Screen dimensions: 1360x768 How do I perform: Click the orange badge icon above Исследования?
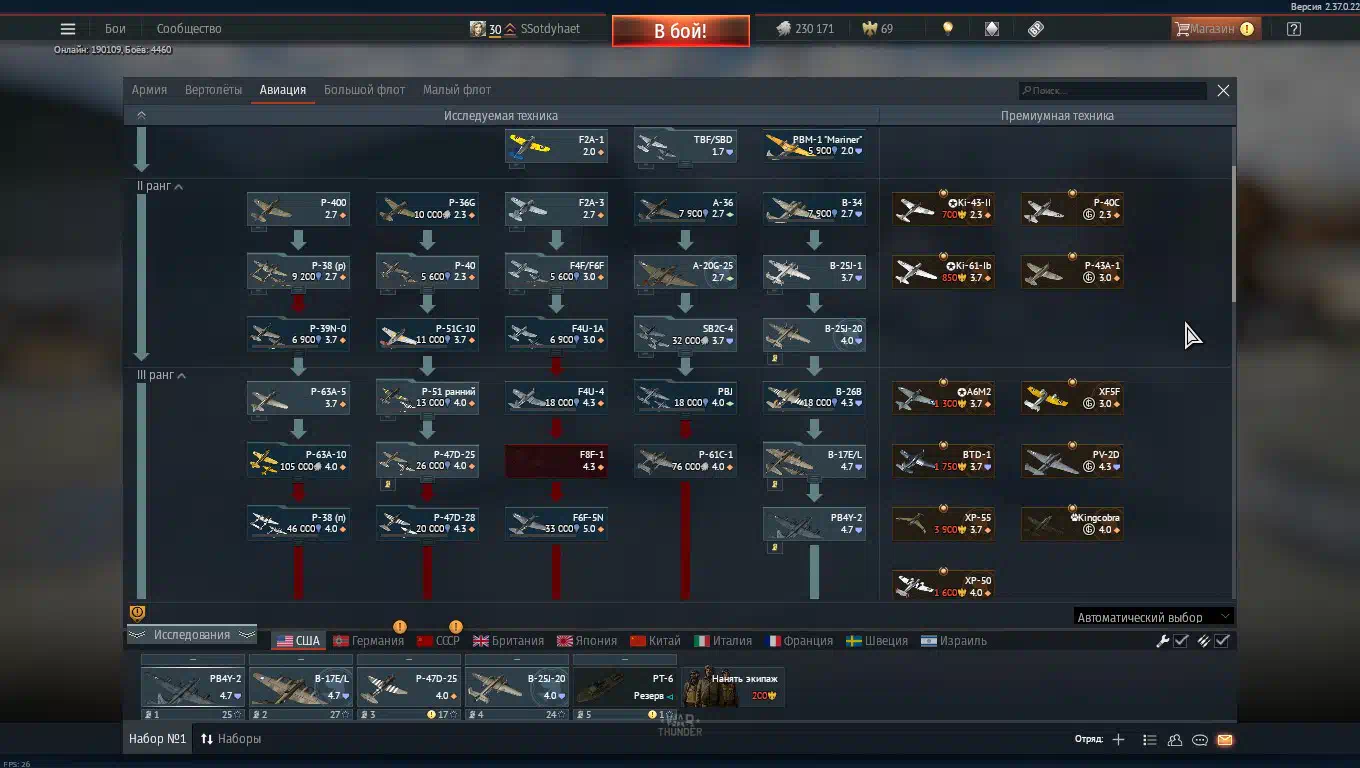pyautogui.click(x=137, y=613)
